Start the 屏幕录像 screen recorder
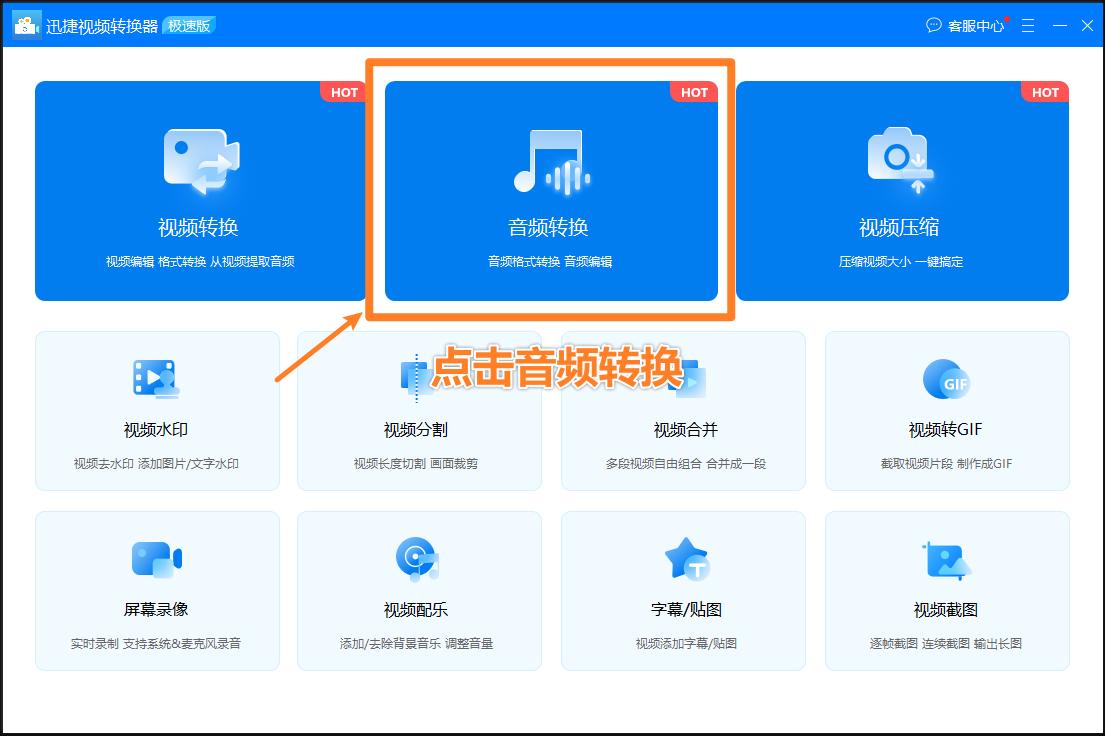 point(157,590)
